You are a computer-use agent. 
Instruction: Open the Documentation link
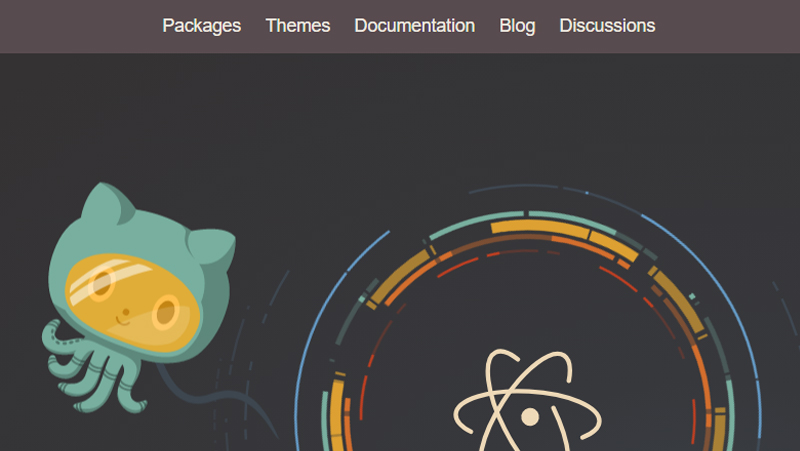pyautogui.click(x=415, y=26)
